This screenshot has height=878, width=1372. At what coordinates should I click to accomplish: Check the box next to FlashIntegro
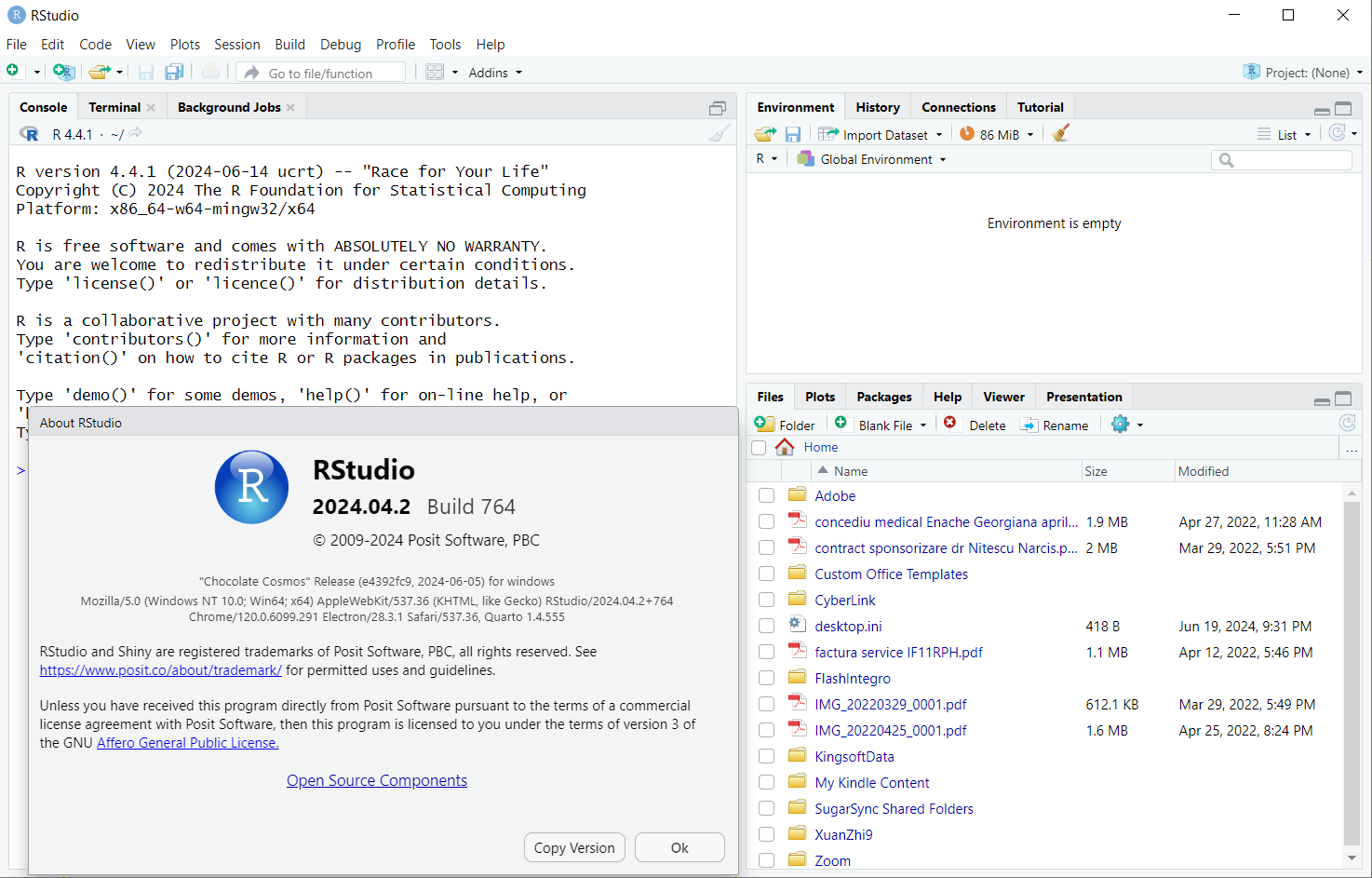pos(766,678)
